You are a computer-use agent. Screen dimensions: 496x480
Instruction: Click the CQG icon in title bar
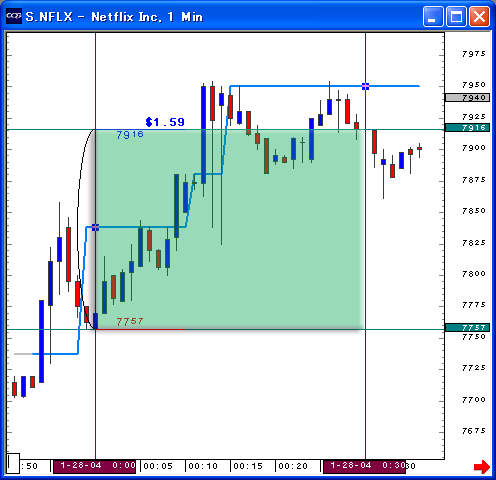click(x=14, y=16)
